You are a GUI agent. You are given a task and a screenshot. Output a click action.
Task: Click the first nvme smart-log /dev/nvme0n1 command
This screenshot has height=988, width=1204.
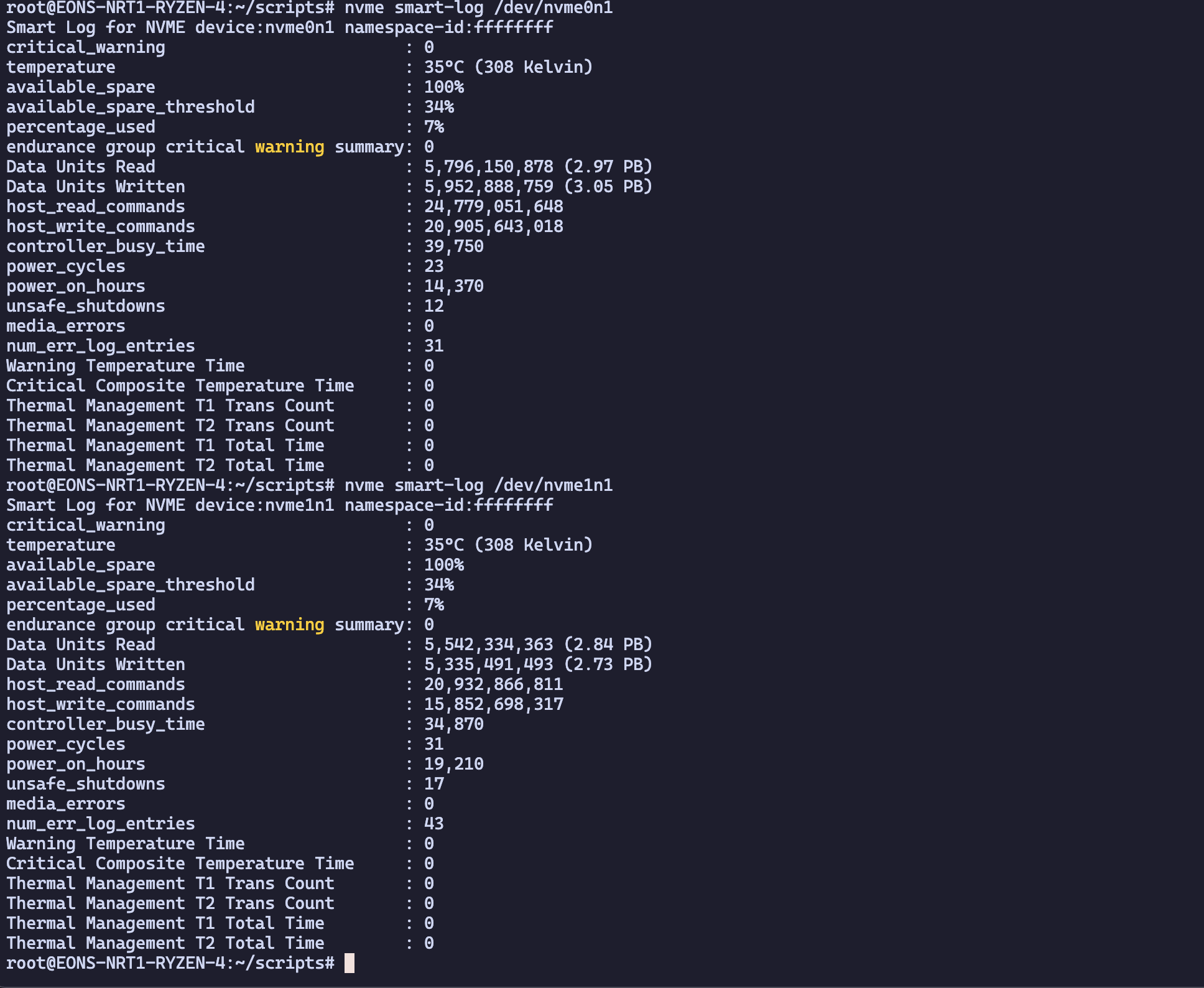pos(479,8)
